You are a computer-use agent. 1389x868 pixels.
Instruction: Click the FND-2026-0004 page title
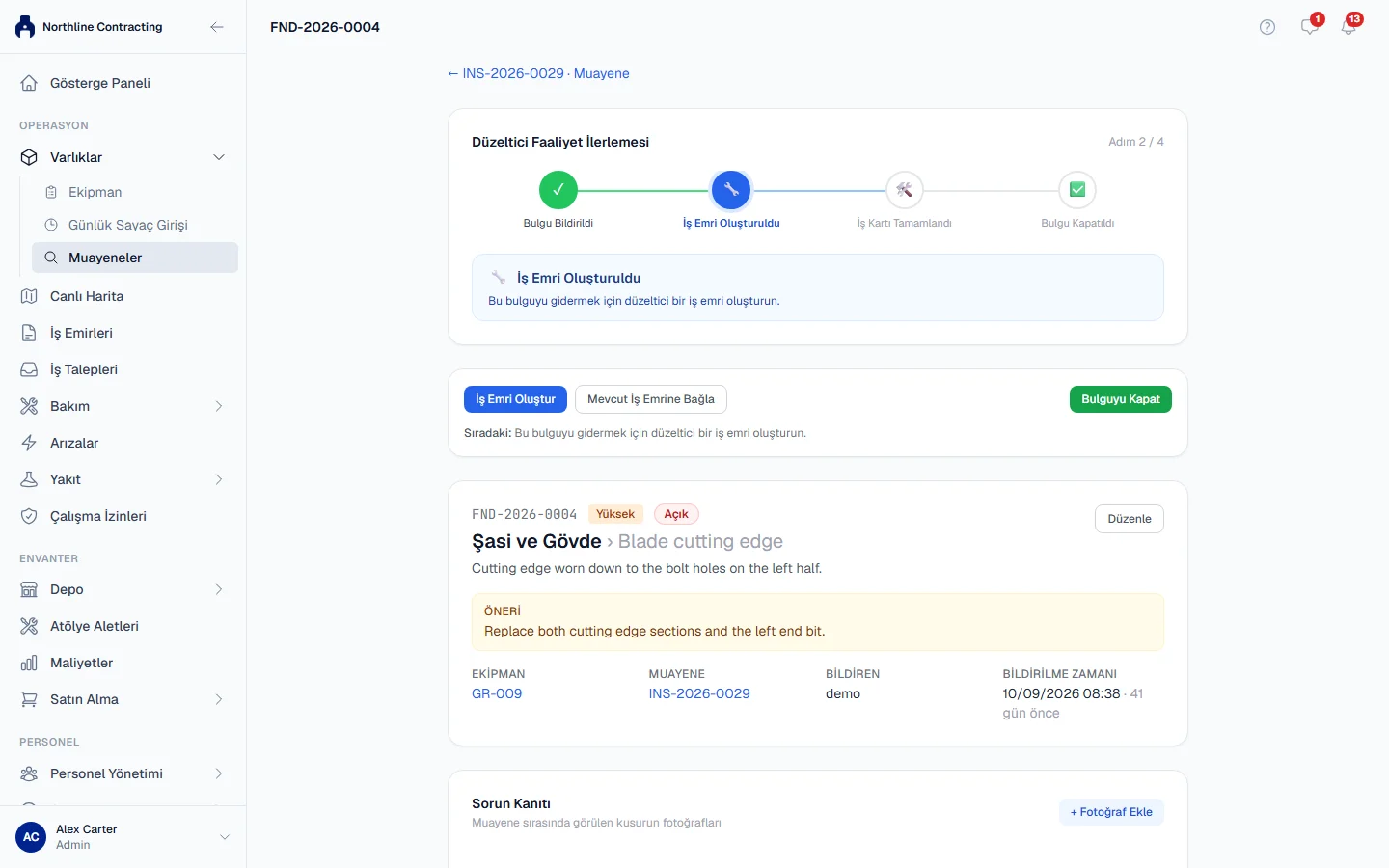(x=325, y=27)
